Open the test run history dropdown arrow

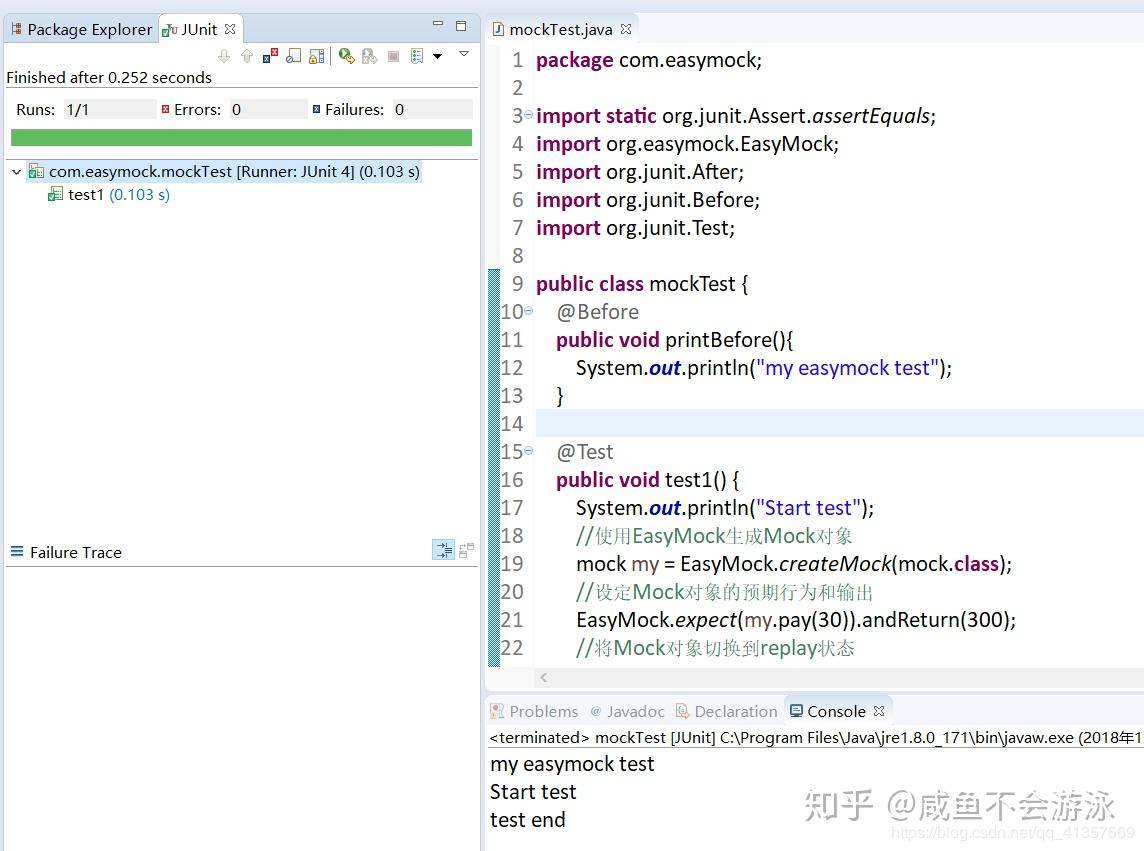[437, 56]
